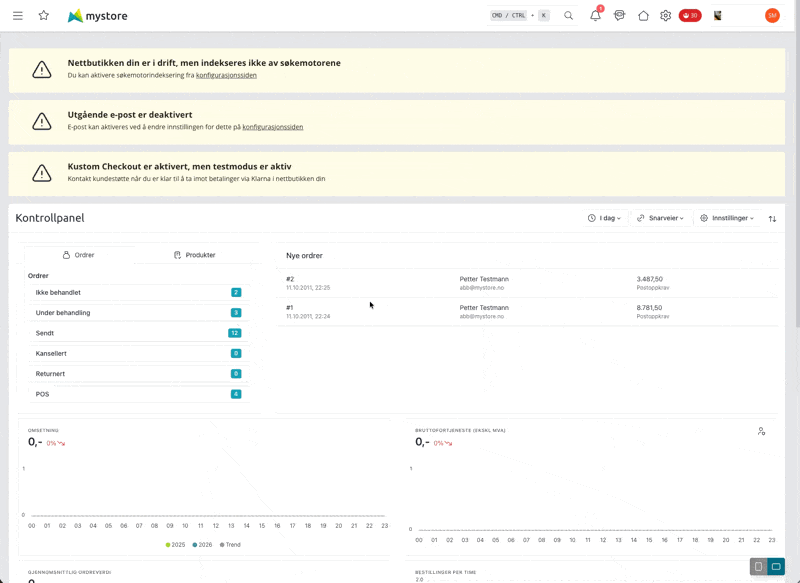
Task: Open the notifications bell
Action: click(x=595, y=16)
